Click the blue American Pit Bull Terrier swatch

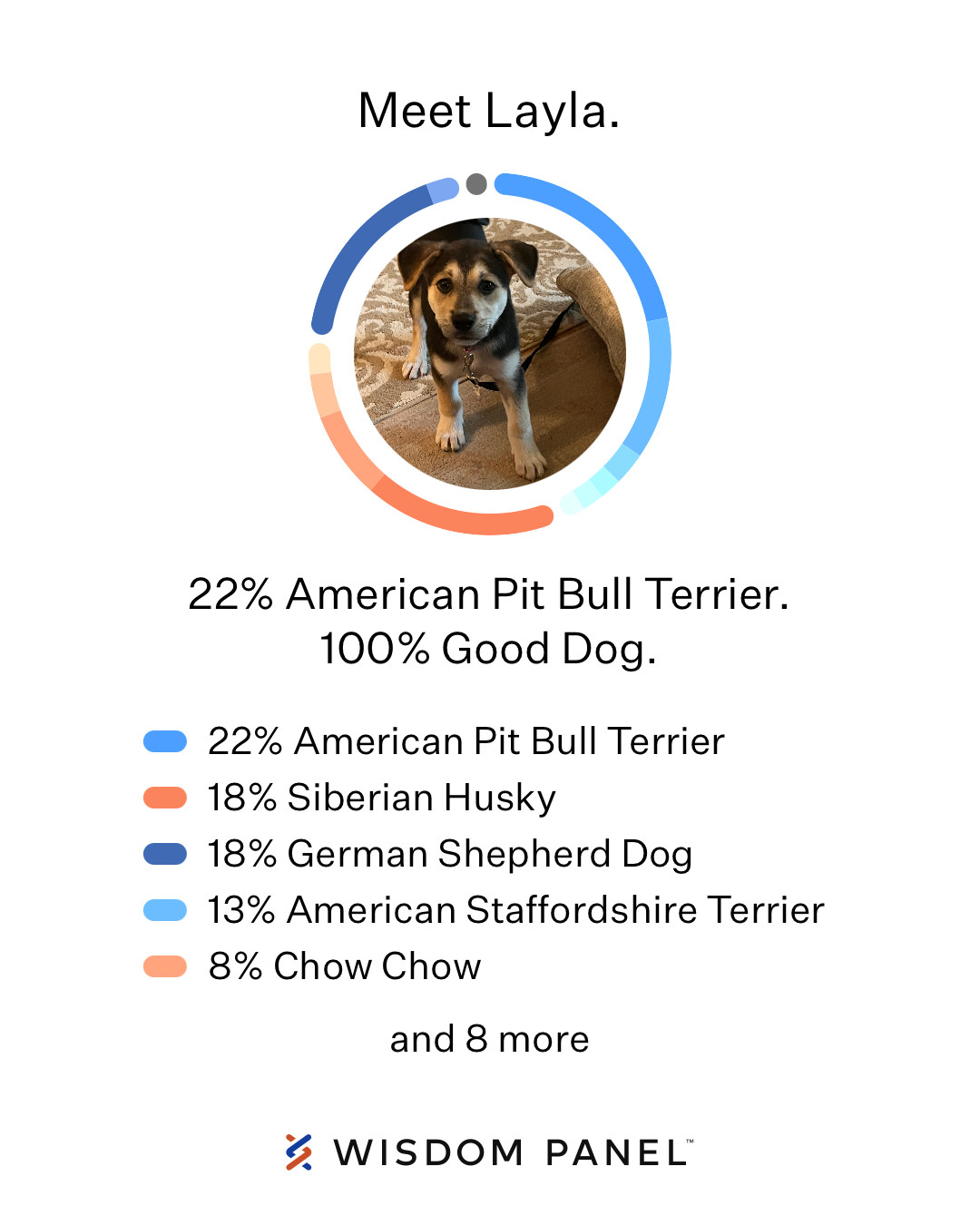point(165,741)
